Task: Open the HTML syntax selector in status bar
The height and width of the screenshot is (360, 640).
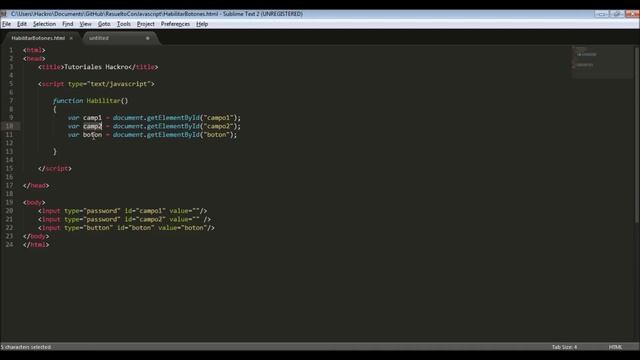Action: (x=616, y=347)
